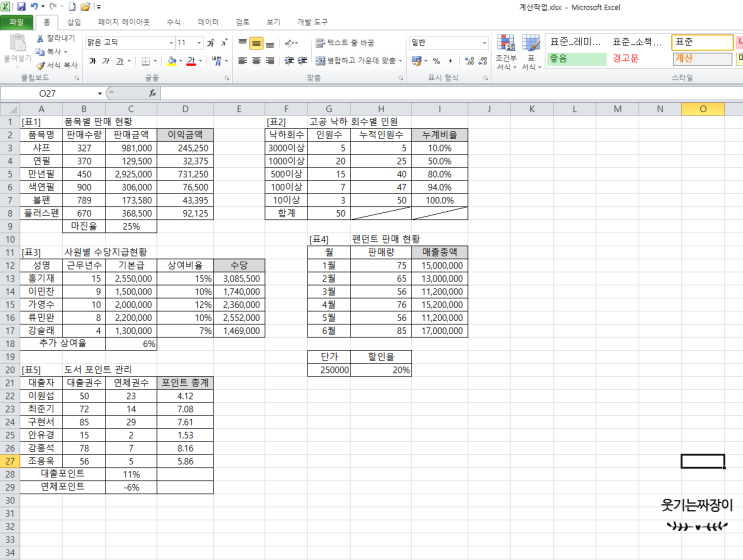Select cell containing 이익금액 header
Viewport: 743px width, 560px height.
[x=185, y=135]
